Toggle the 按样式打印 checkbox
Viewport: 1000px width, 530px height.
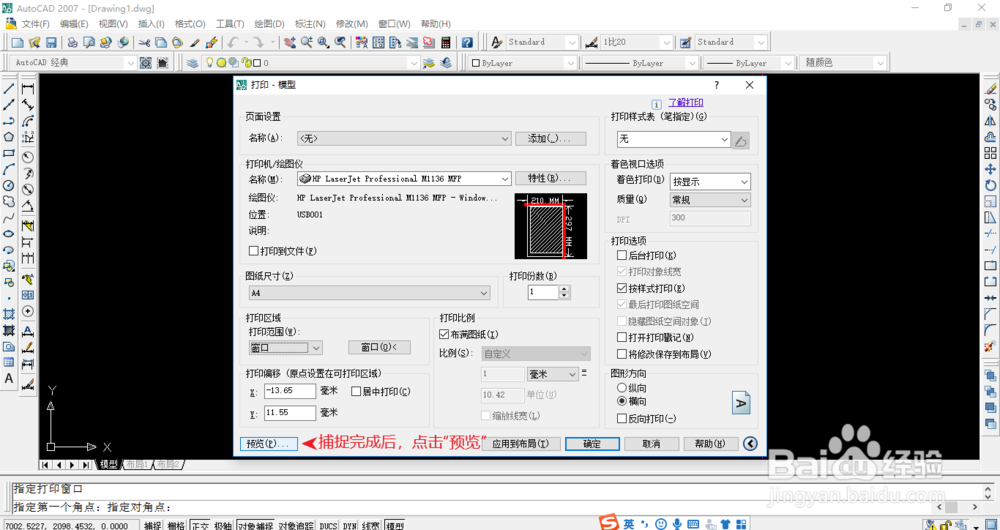pyautogui.click(x=622, y=288)
